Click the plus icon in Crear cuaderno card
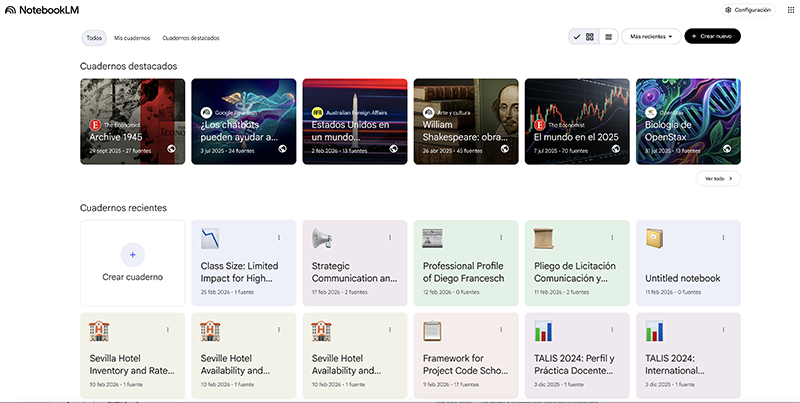 (x=132, y=253)
